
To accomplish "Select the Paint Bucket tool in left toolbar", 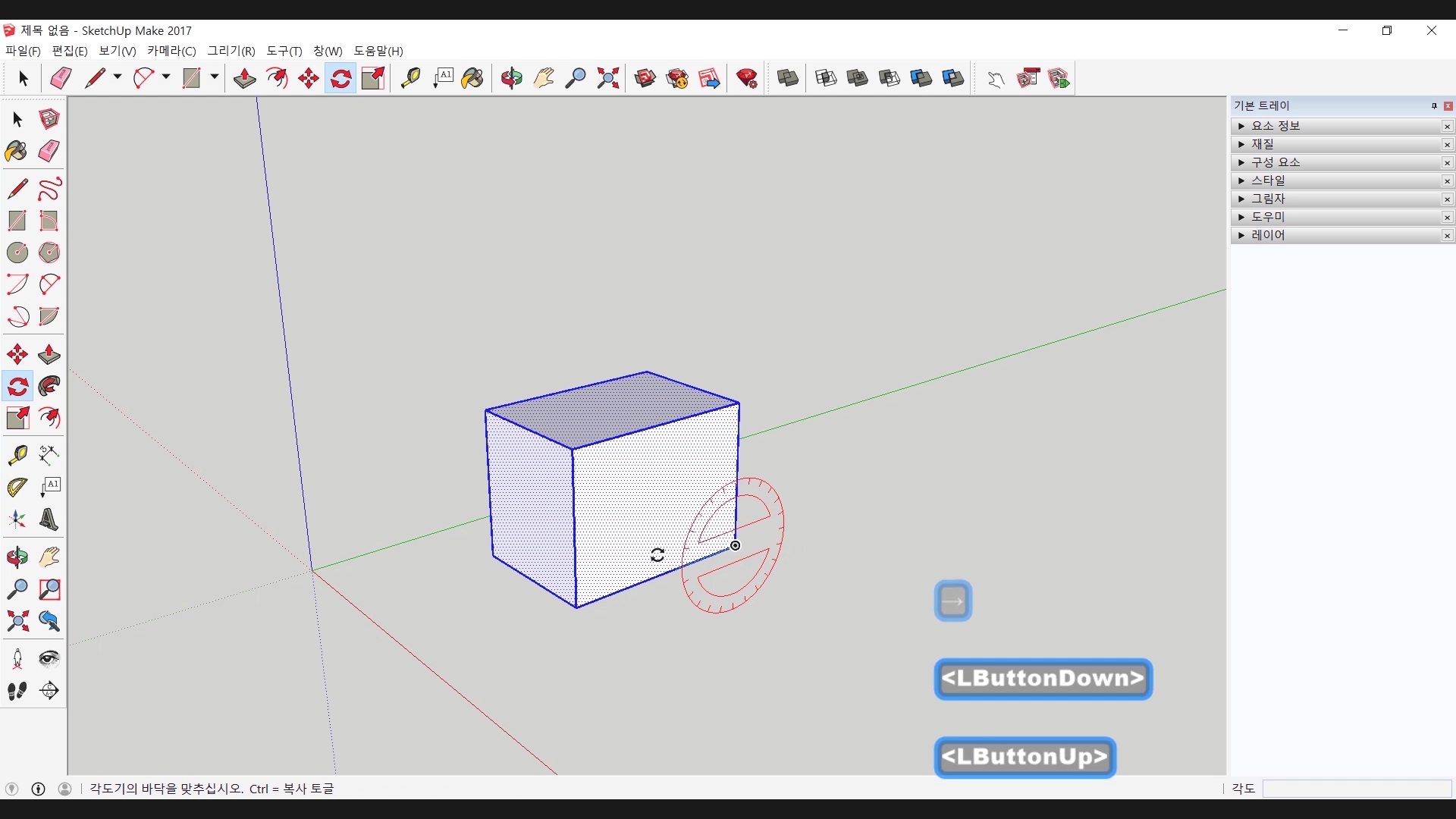I will pos(17,152).
